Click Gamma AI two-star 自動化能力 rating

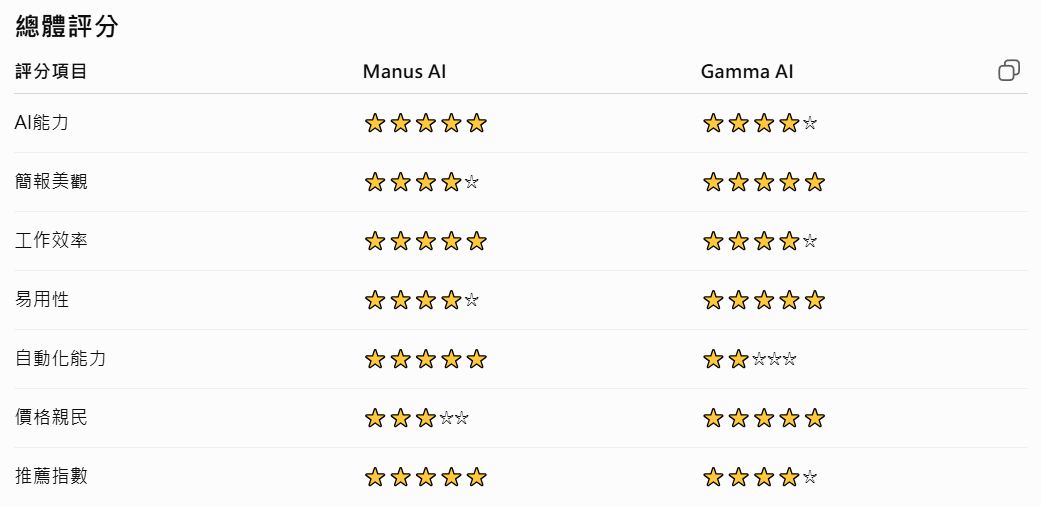pyautogui.click(x=749, y=359)
